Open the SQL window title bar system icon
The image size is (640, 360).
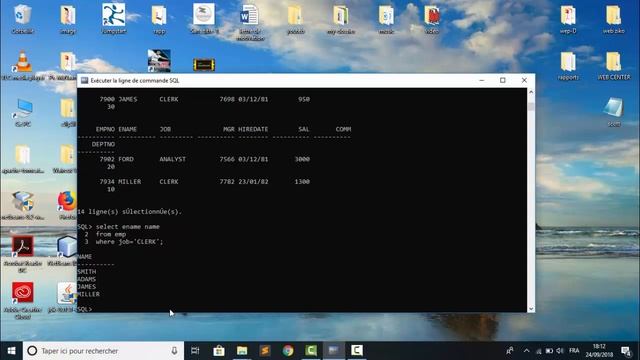84,80
